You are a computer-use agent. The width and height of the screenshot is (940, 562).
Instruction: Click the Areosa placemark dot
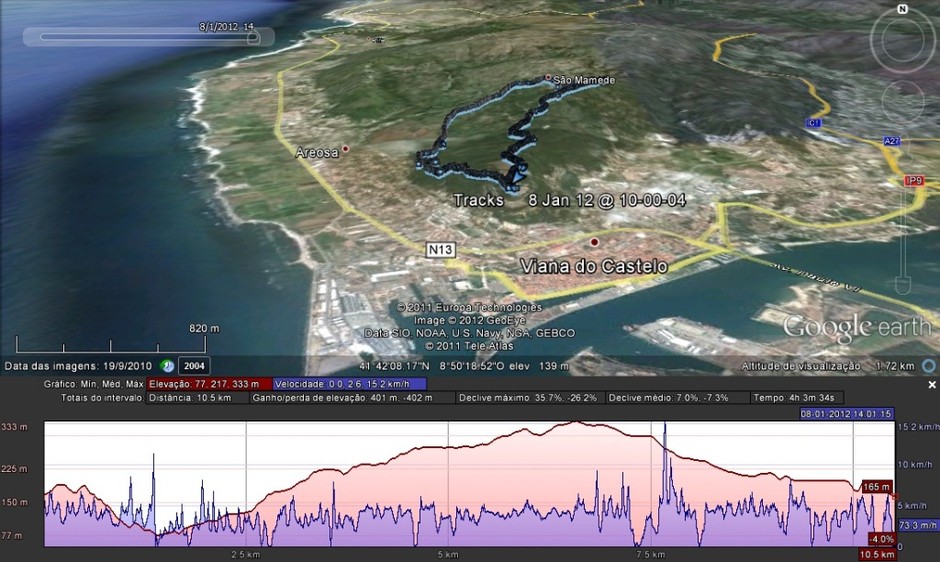click(345, 149)
